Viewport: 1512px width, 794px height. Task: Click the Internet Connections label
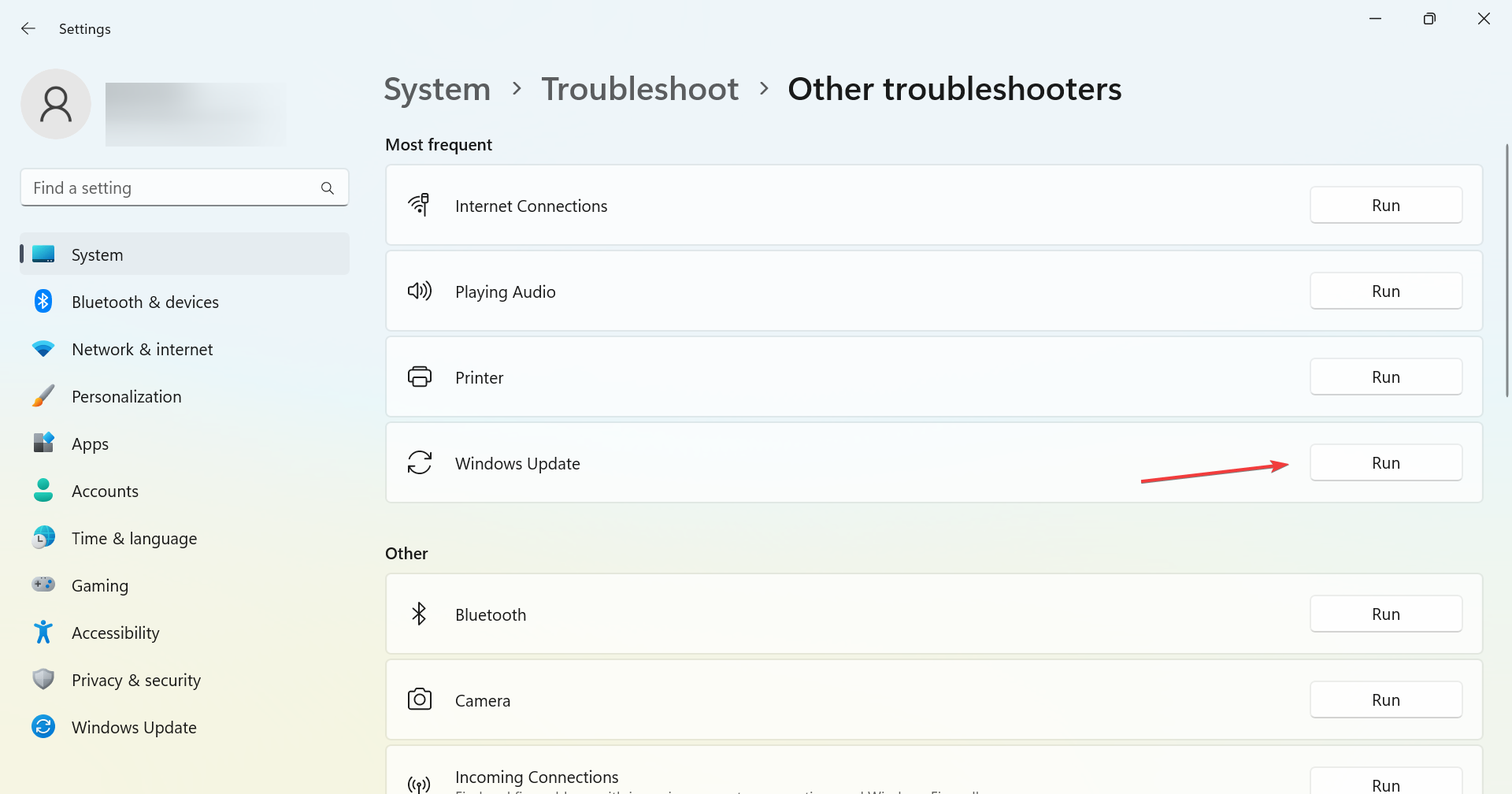[532, 206]
